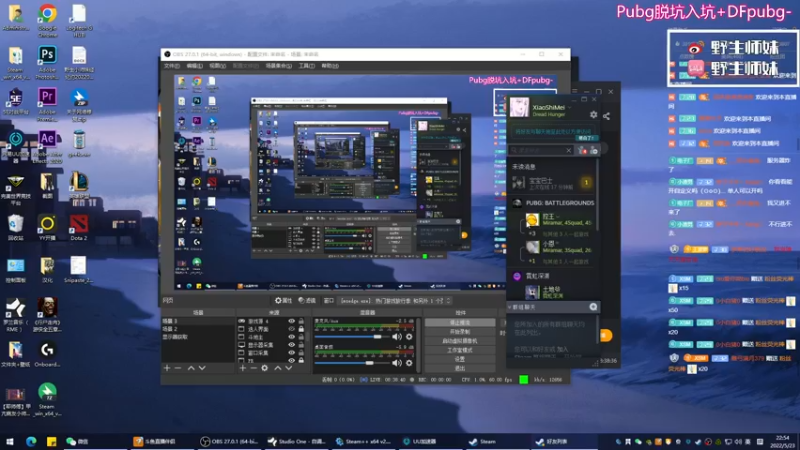The width and height of the screenshot is (800, 450).
Task: Toggle visibility eye for 窗口采集 source
Action: click(292, 353)
